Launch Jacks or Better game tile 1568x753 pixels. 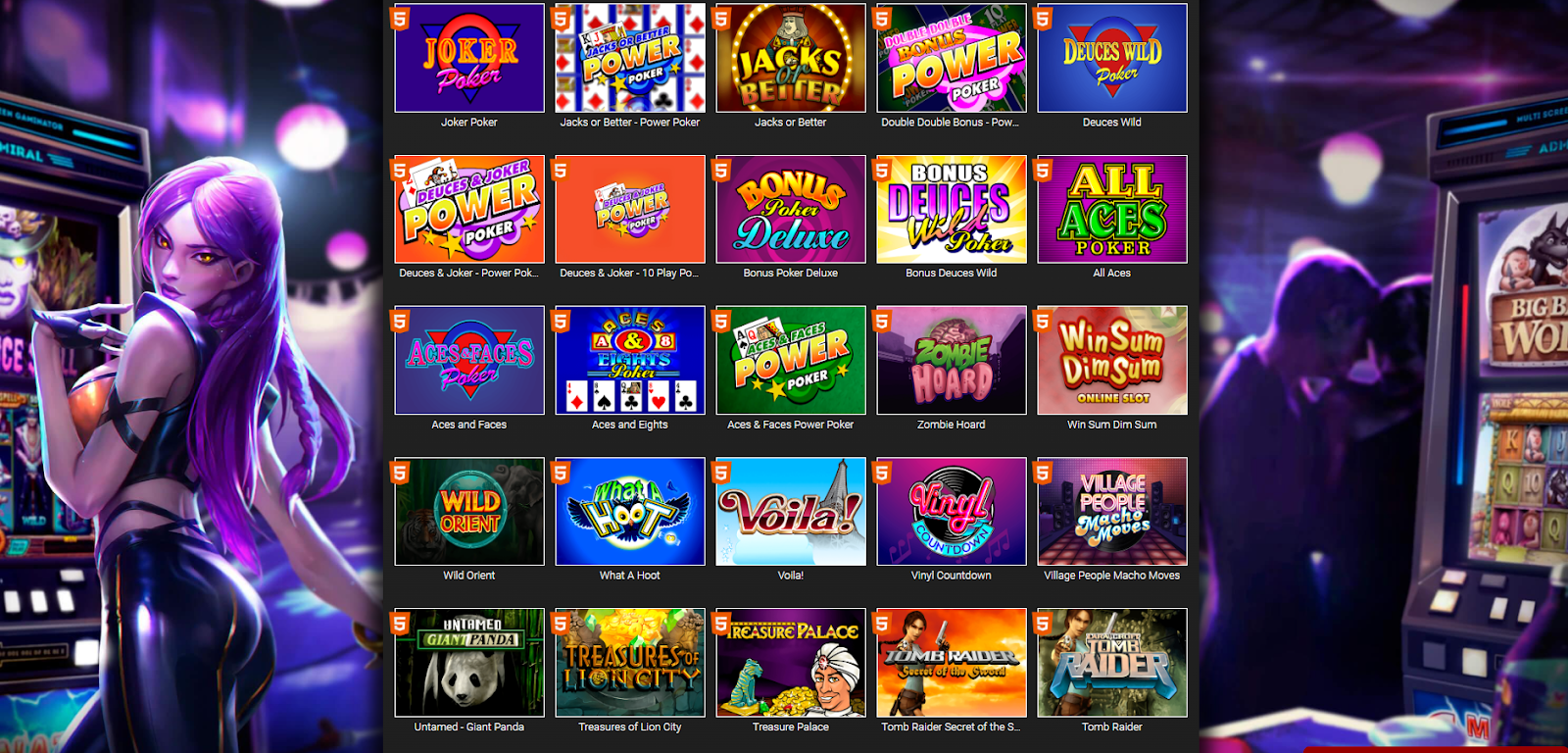tap(791, 58)
